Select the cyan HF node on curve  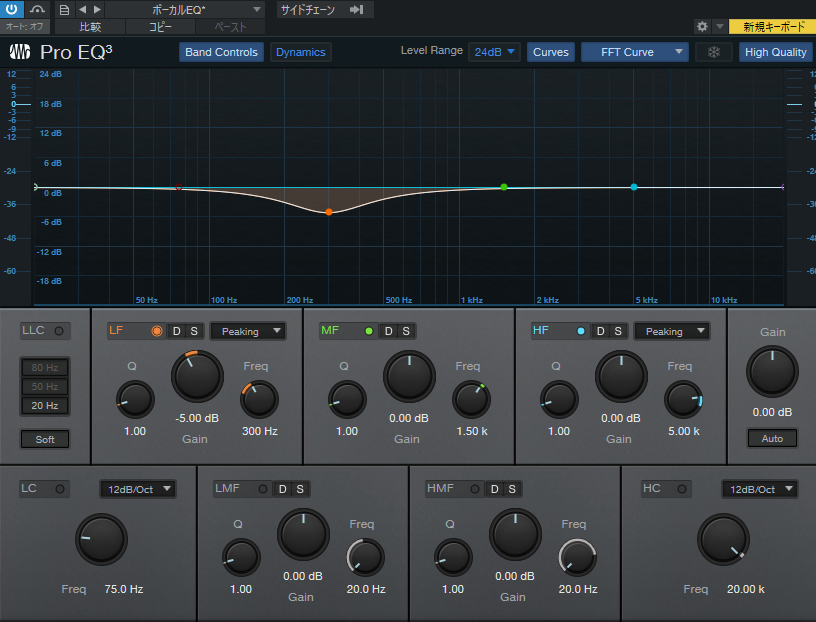(634, 187)
